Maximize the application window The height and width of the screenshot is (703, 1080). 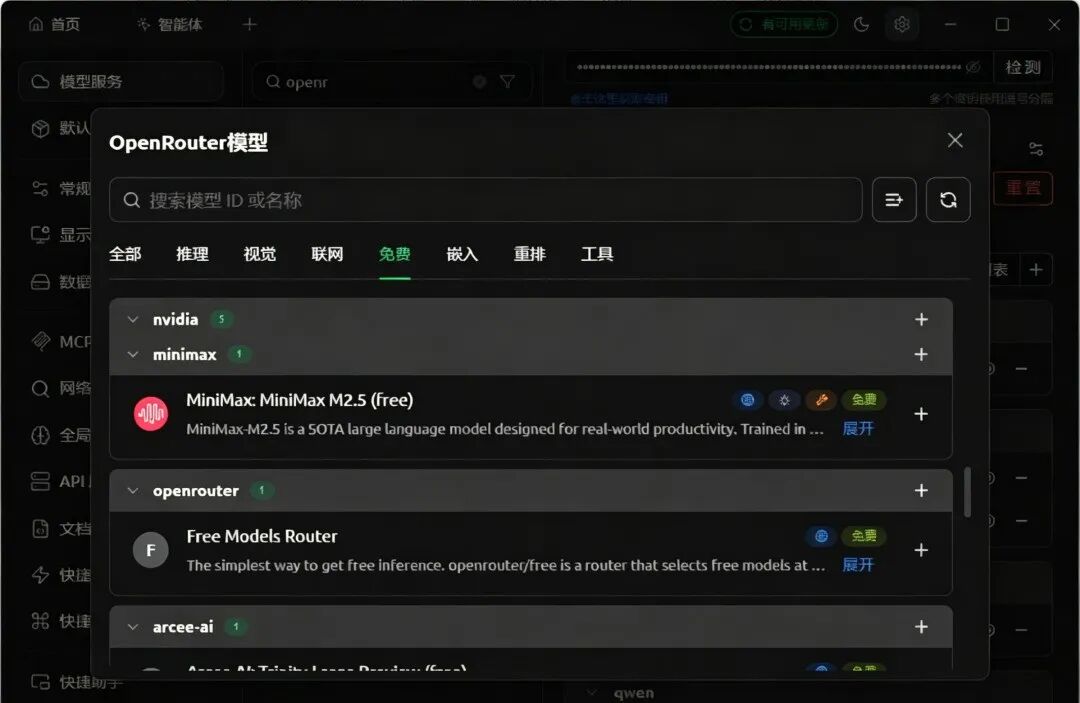click(1002, 25)
